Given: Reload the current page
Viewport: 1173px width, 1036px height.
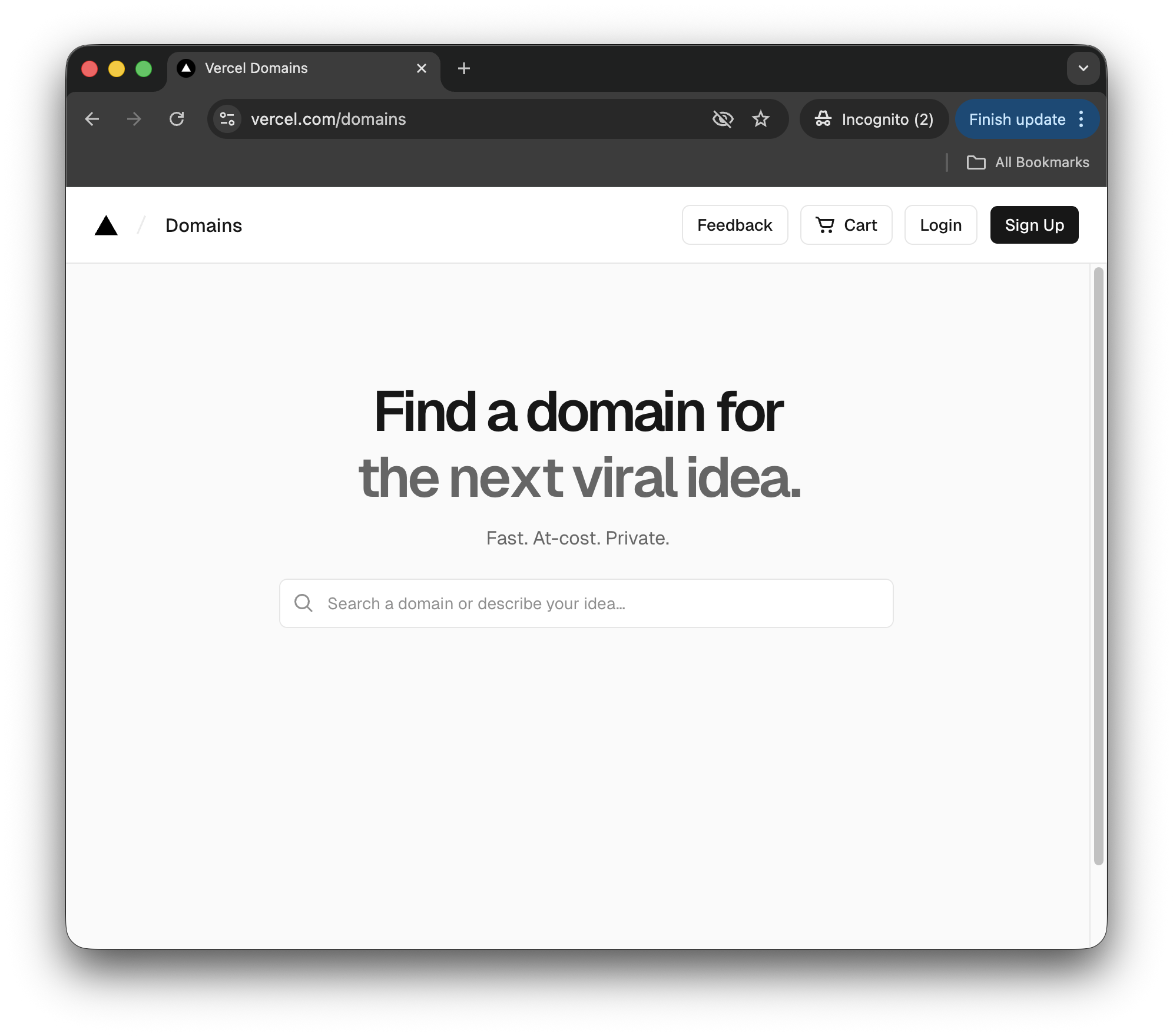Looking at the screenshot, I should (177, 119).
